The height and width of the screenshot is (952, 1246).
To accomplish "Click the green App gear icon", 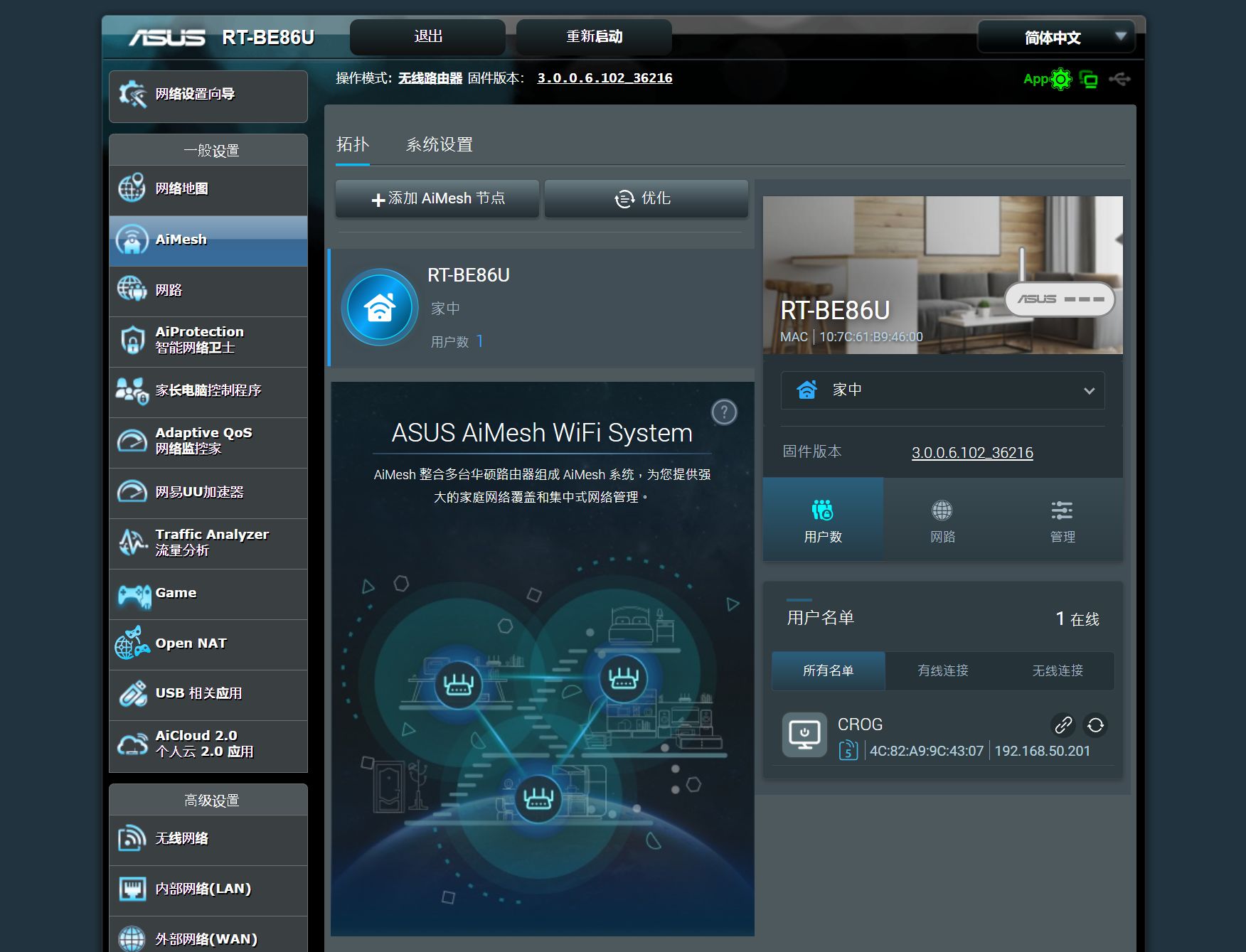I will (x=1060, y=79).
